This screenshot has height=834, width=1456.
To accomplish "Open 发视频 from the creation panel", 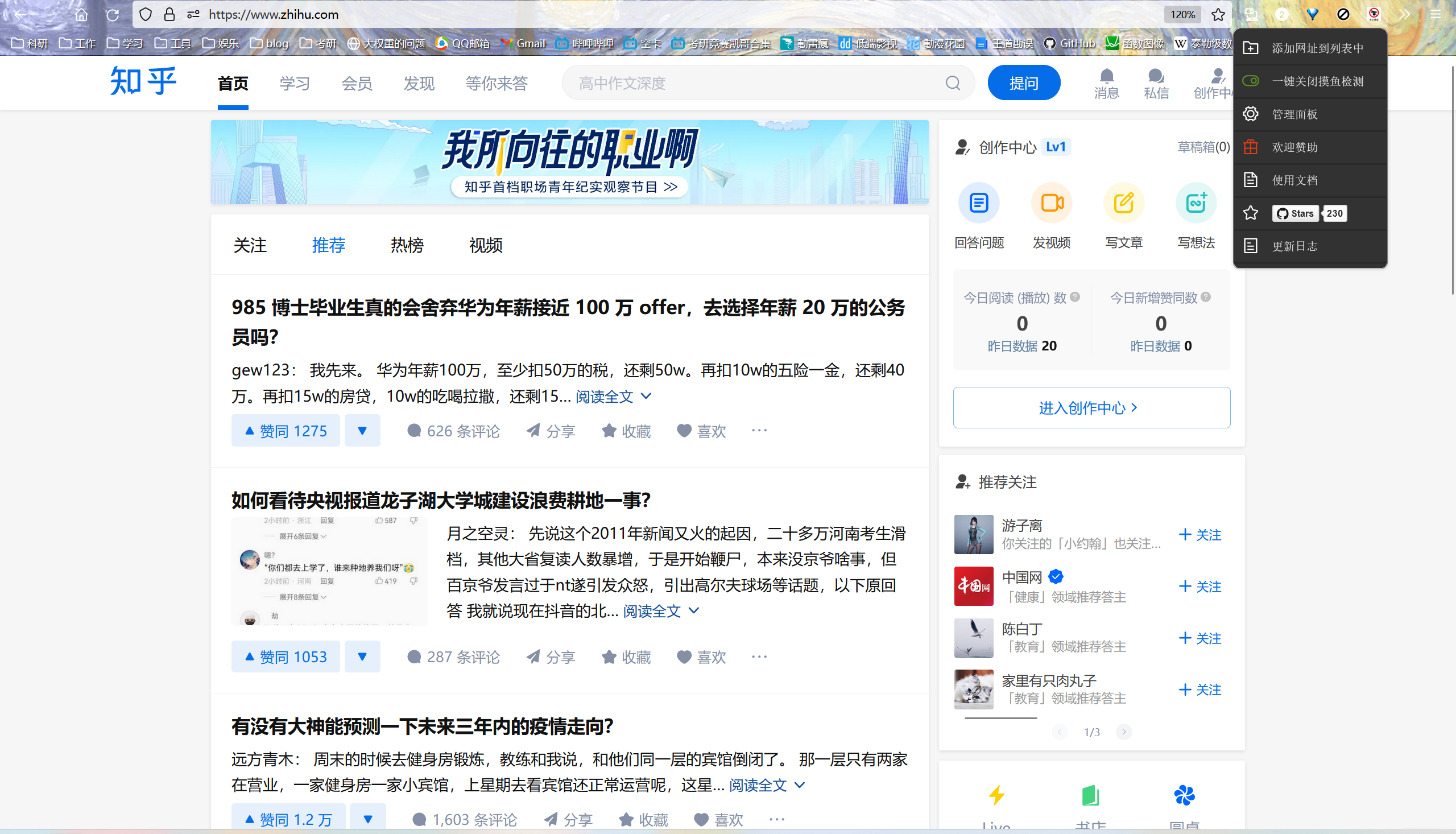I will pyautogui.click(x=1051, y=203).
